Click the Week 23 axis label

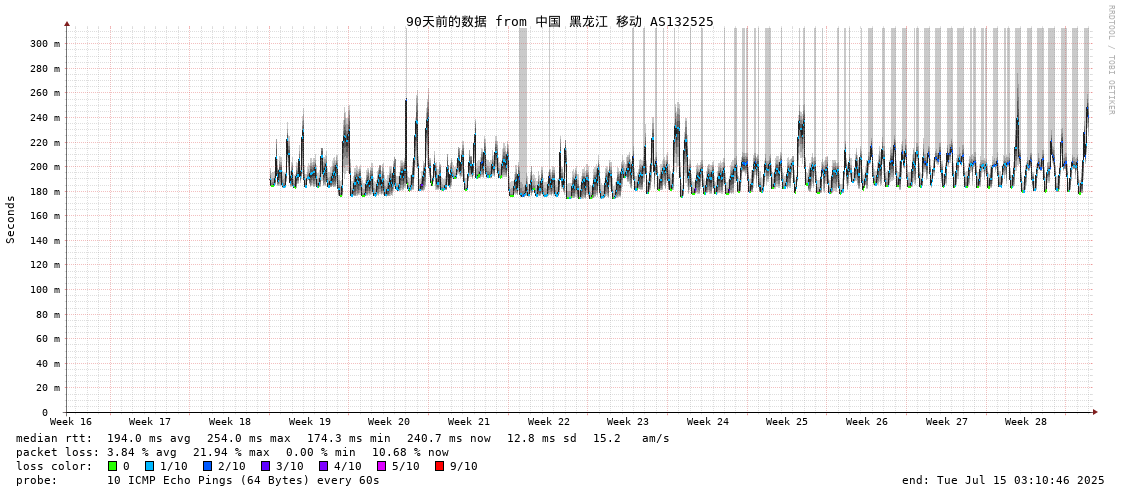coord(628,422)
